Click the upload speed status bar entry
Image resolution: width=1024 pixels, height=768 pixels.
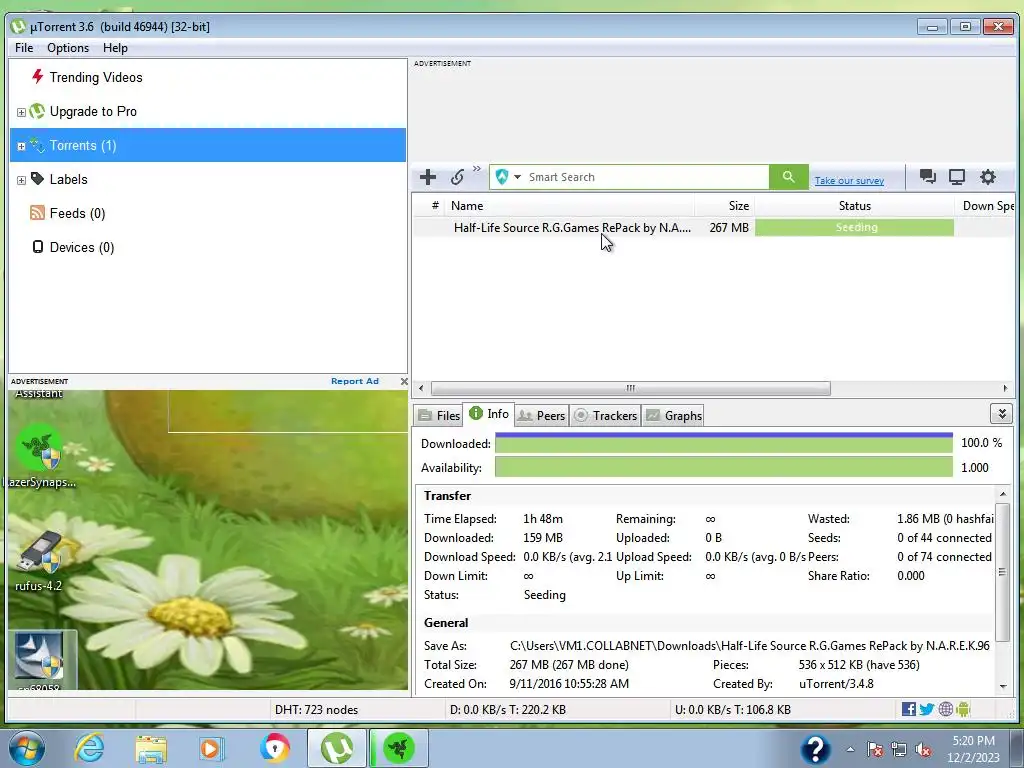(733, 710)
